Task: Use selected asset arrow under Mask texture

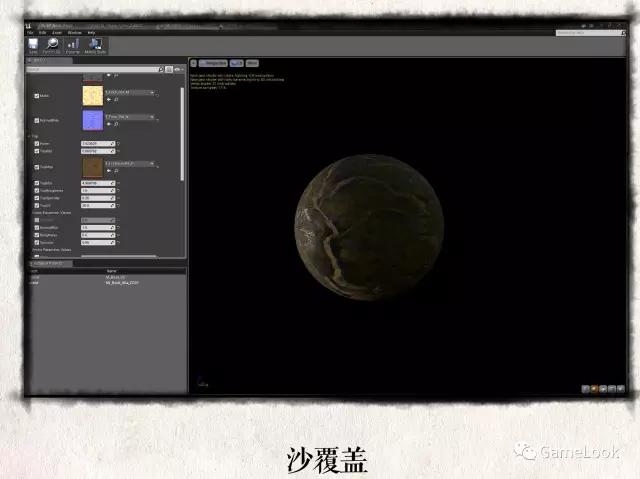Action: [x=109, y=99]
